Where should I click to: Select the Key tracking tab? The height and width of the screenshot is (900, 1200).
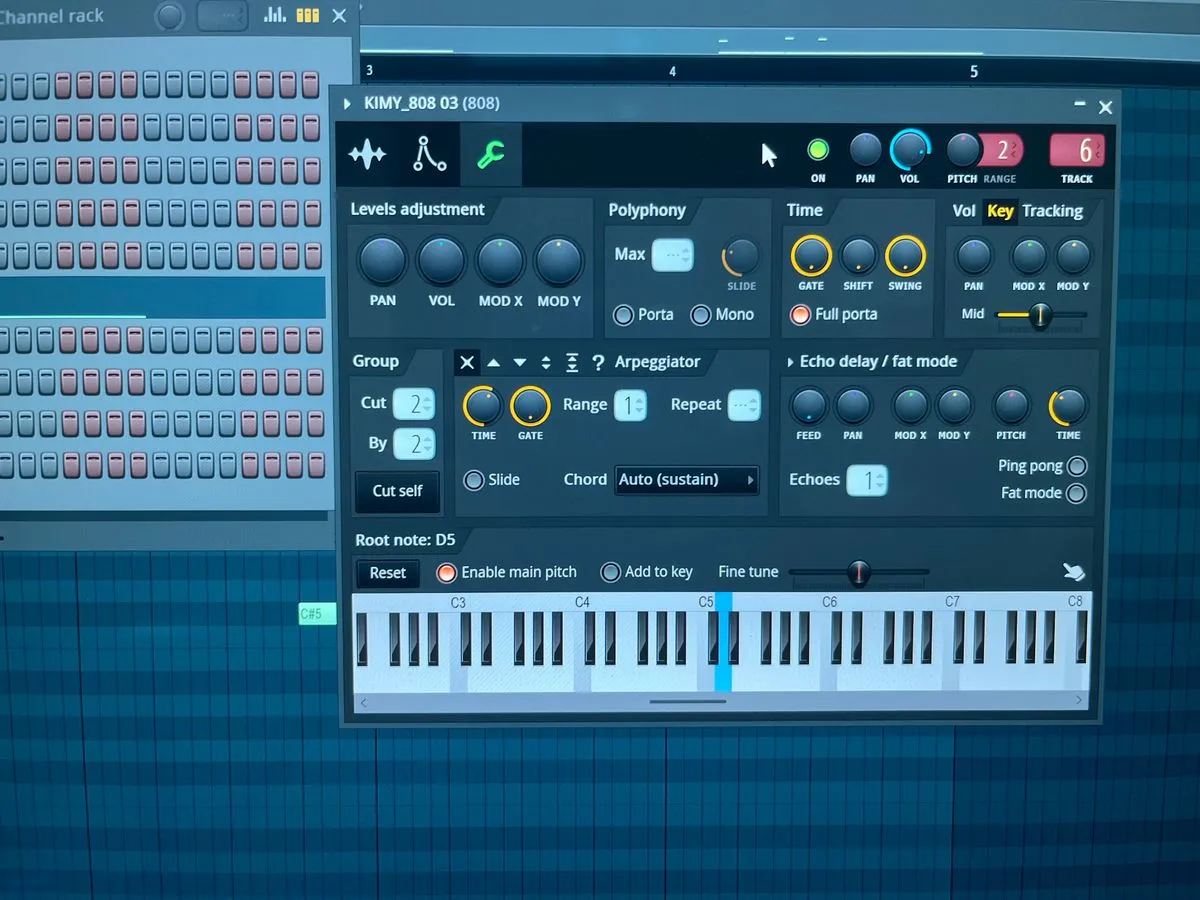click(1000, 210)
